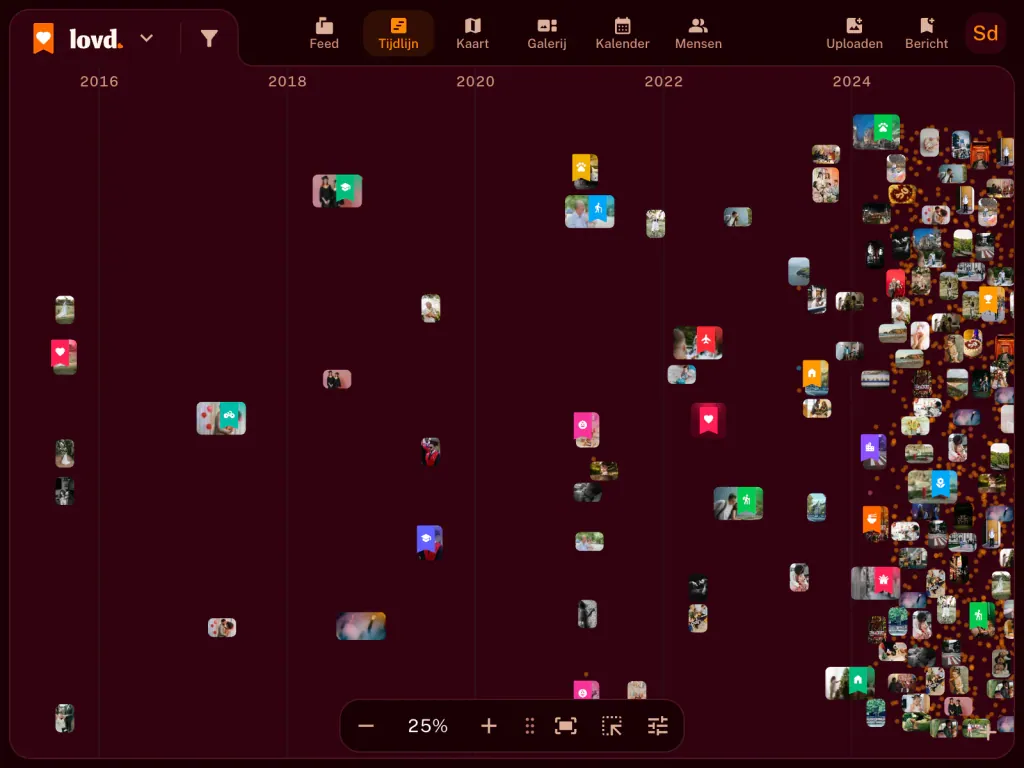Click the 2016 year label

pyautogui.click(x=99, y=82)
